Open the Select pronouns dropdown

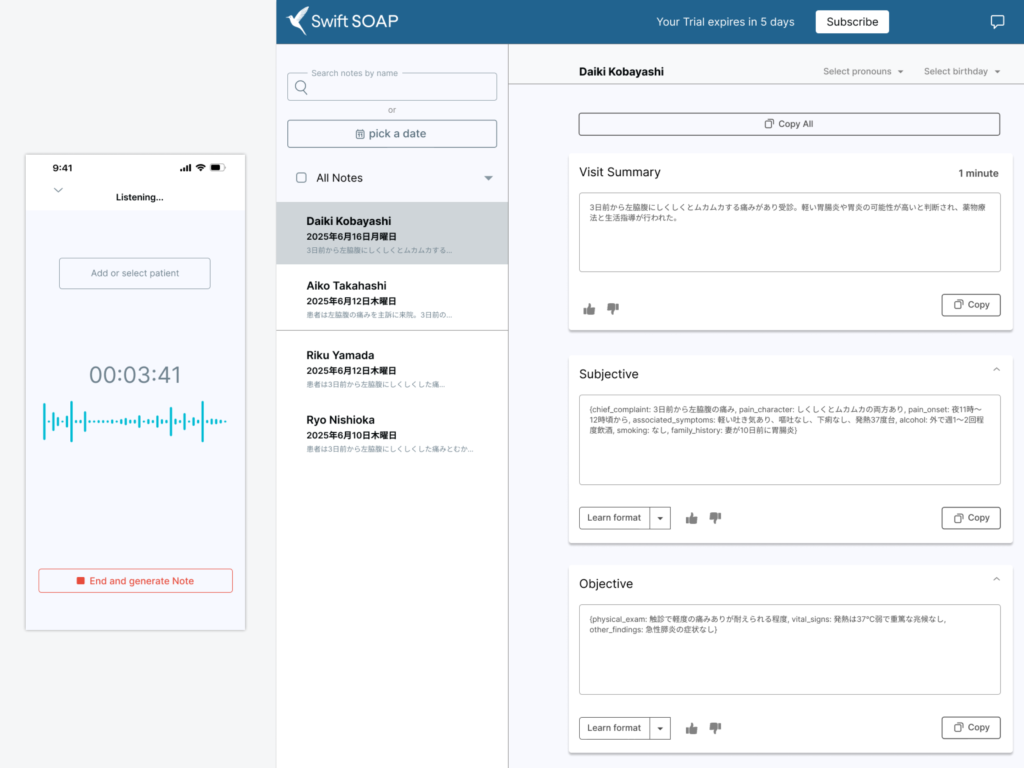[863, 72]
